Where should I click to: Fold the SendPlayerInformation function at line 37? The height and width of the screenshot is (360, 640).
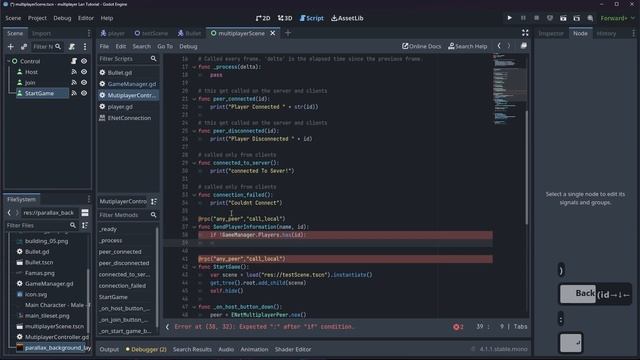(x=194, y=227)
